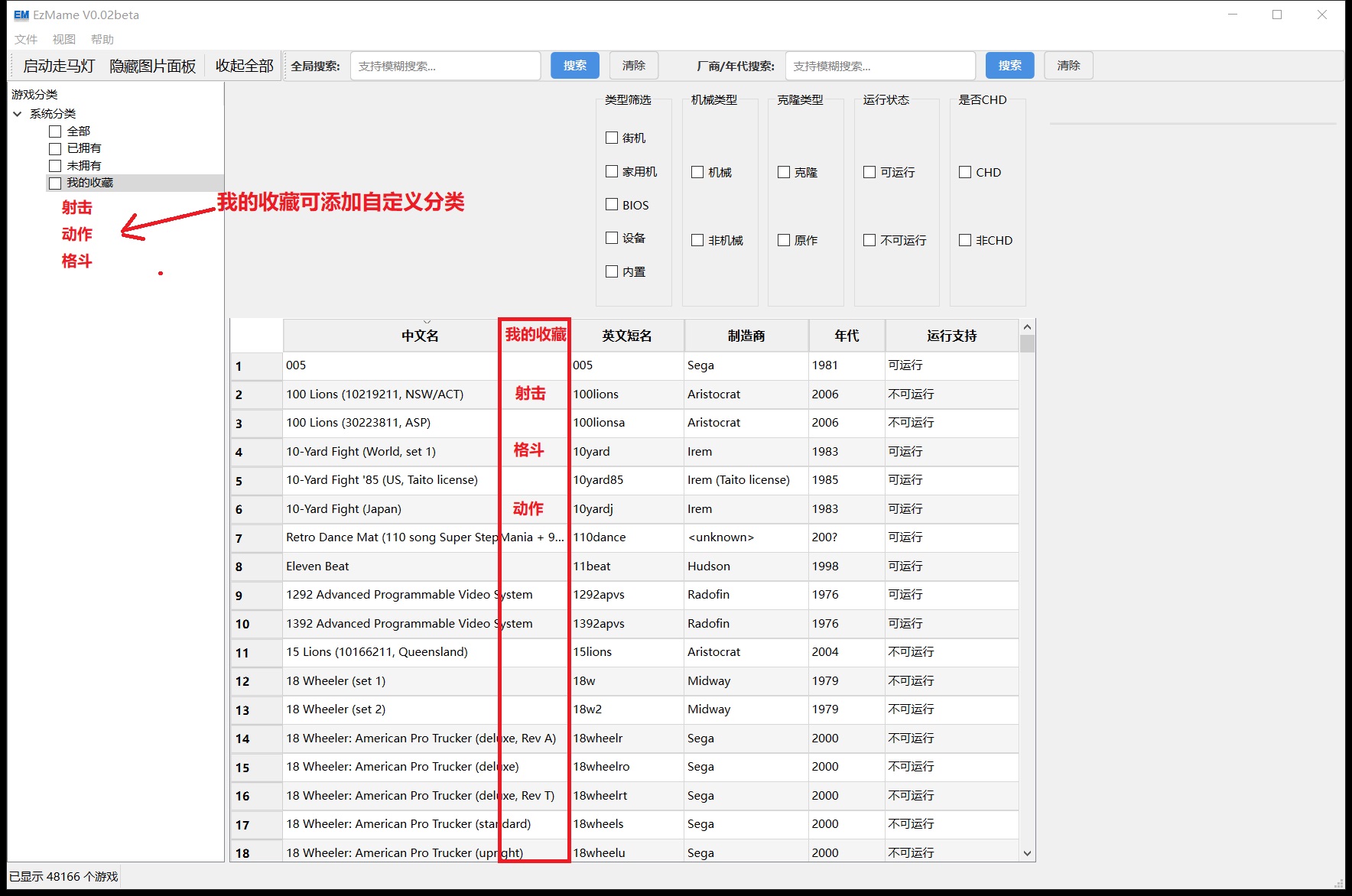
Task: Click the table scrollbar up arrow
Action: click(1027, 327)
